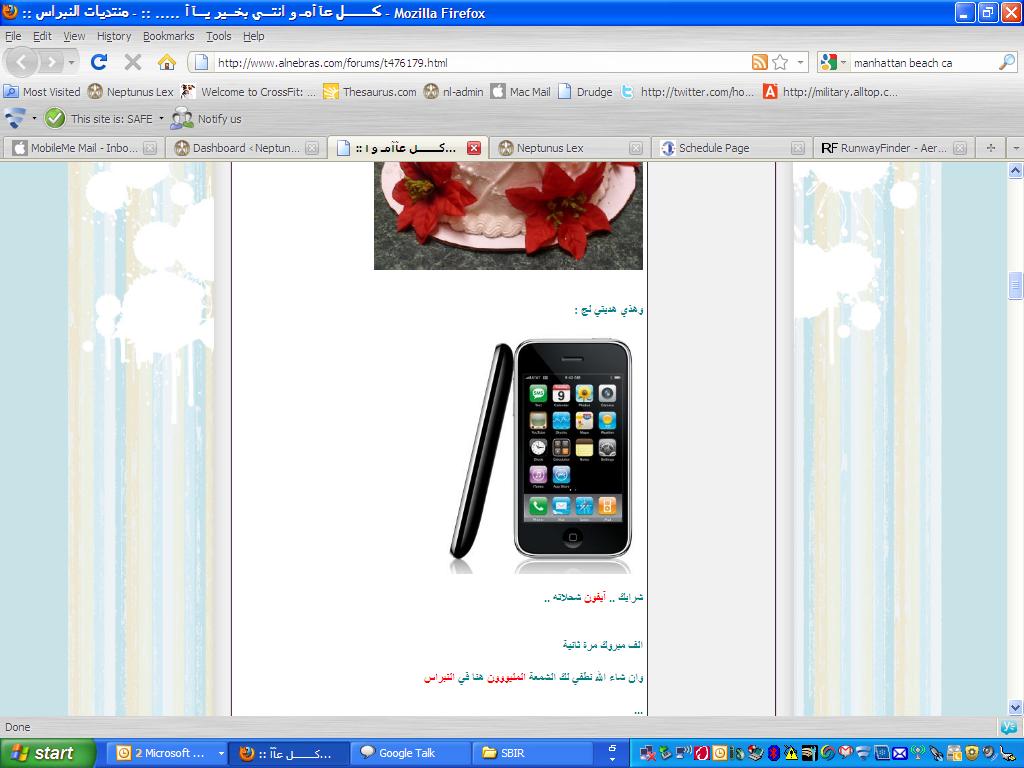Open the File menu

coord(13,36)
